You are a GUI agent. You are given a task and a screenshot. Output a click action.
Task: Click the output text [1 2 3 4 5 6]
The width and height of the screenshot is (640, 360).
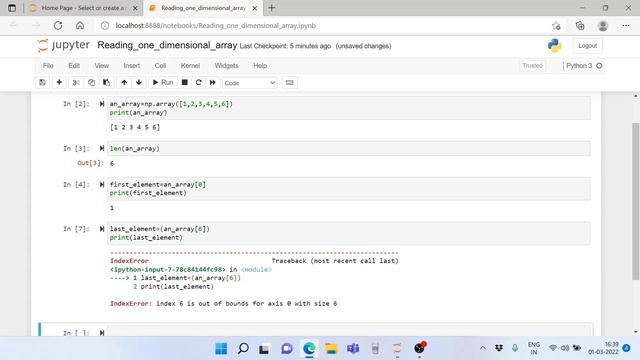135,127
